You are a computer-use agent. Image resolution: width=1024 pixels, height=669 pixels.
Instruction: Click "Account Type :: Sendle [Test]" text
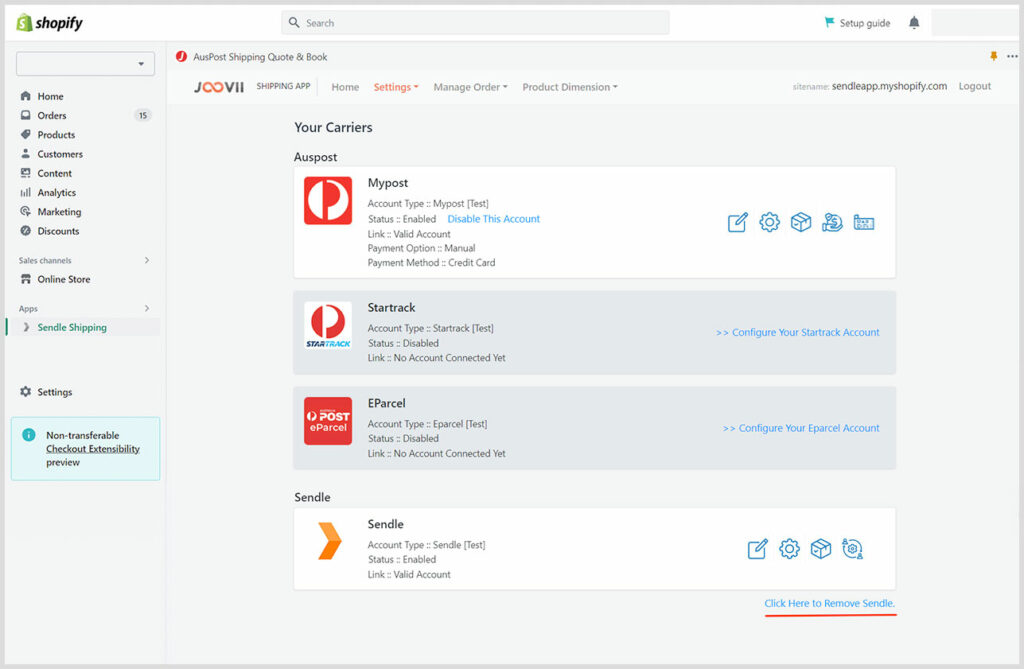(x=426, y=545)
